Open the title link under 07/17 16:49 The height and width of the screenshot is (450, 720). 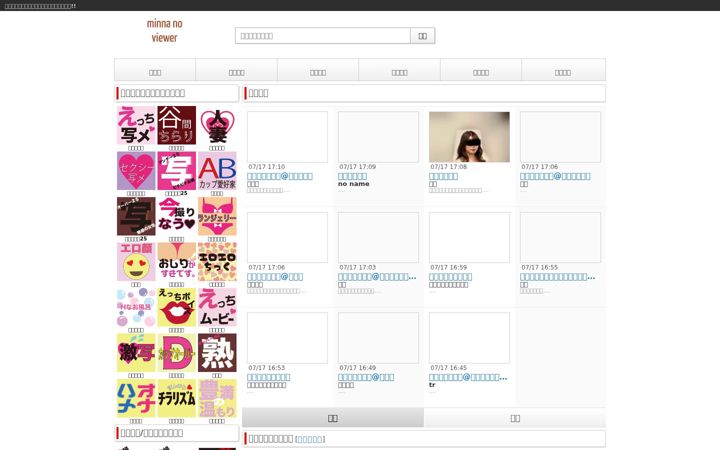point(366,377)
